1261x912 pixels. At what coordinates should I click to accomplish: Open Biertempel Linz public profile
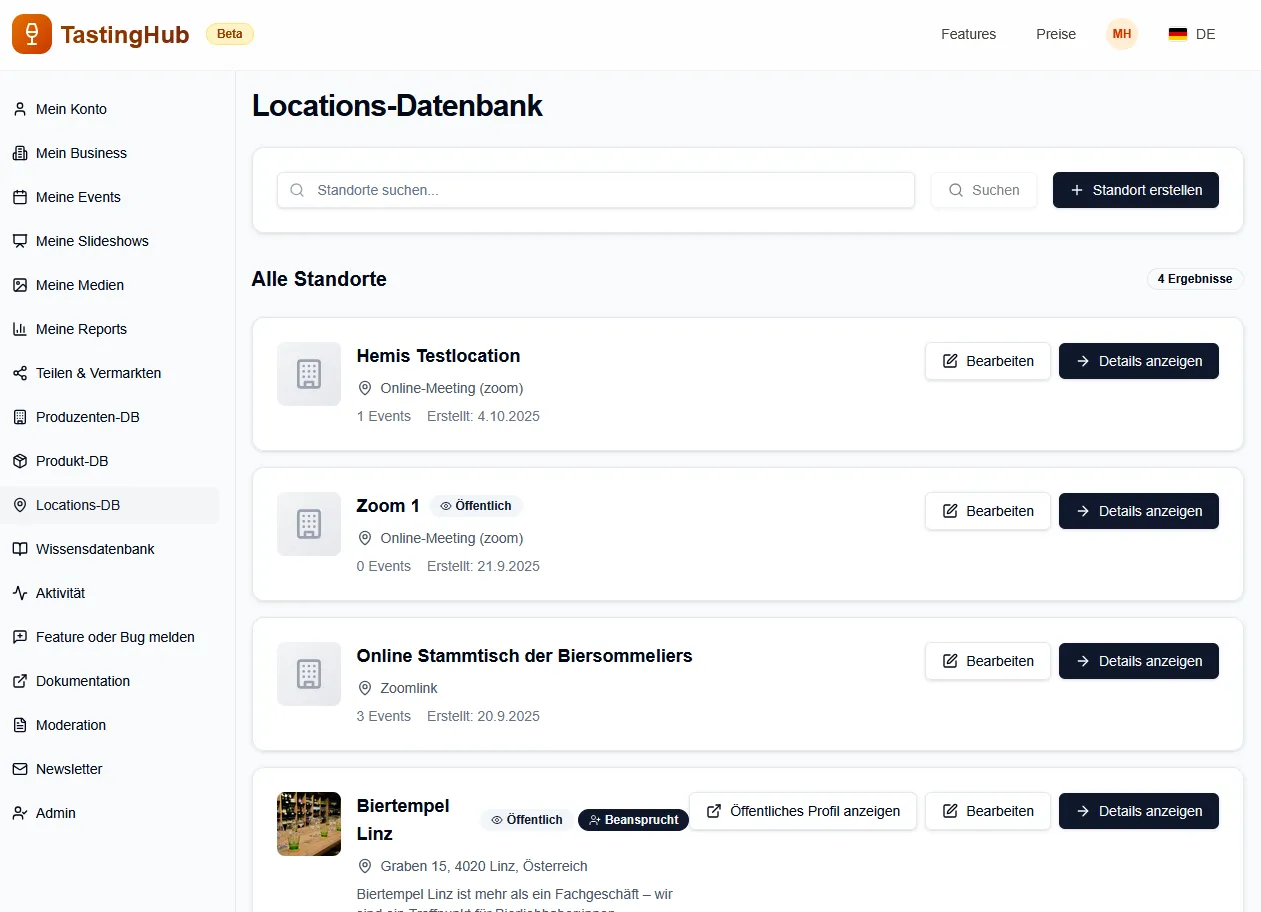click(802, 811)
